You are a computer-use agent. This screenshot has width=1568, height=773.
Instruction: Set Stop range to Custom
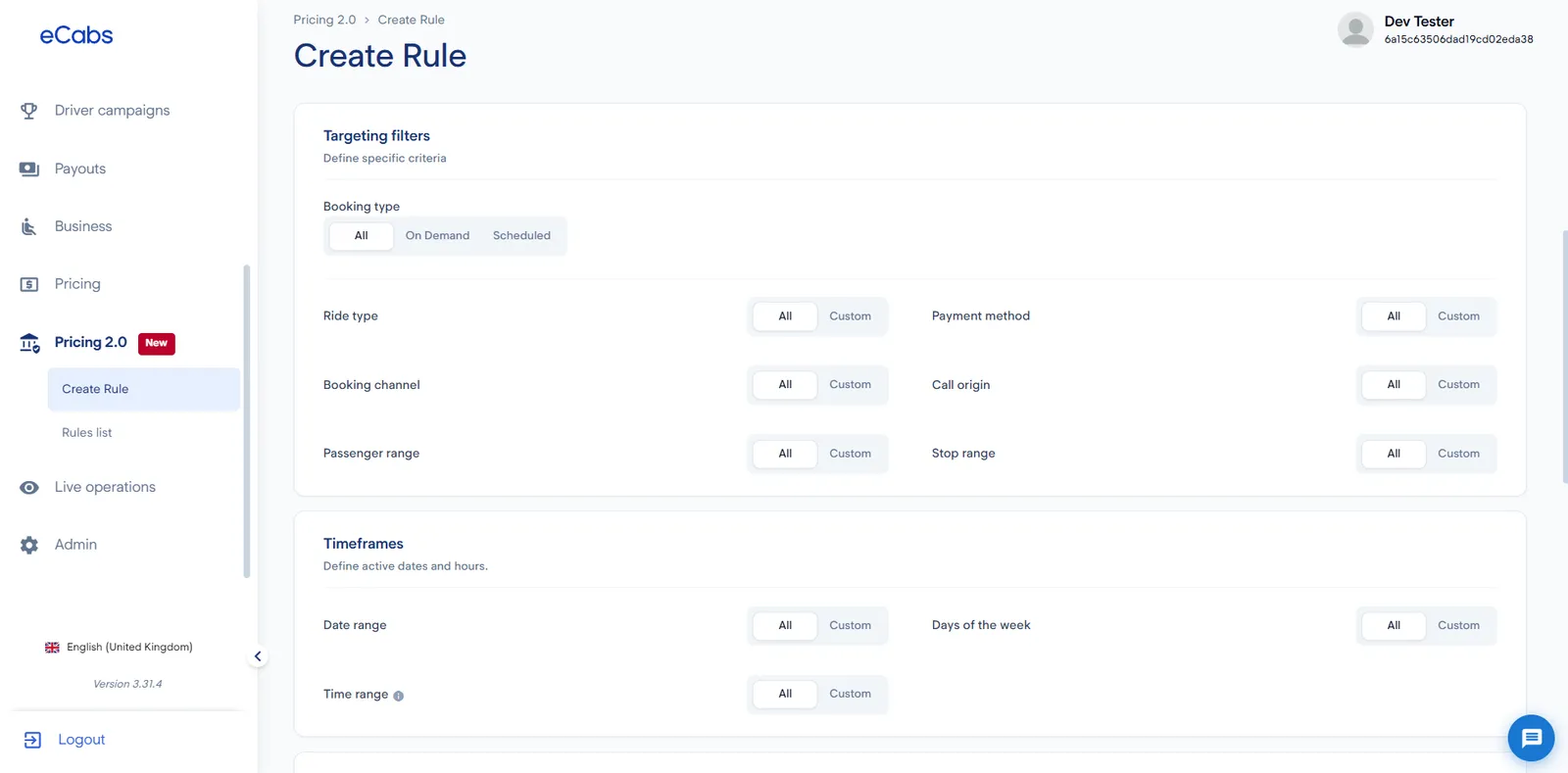[1458, 454]
